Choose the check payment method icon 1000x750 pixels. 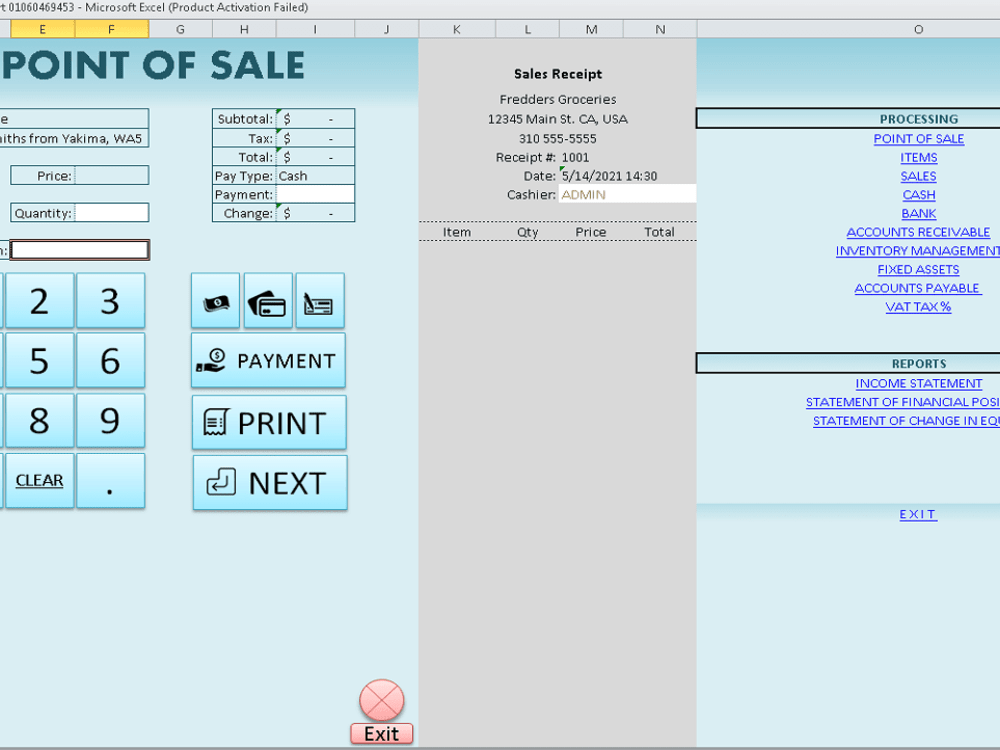point(319,300)
